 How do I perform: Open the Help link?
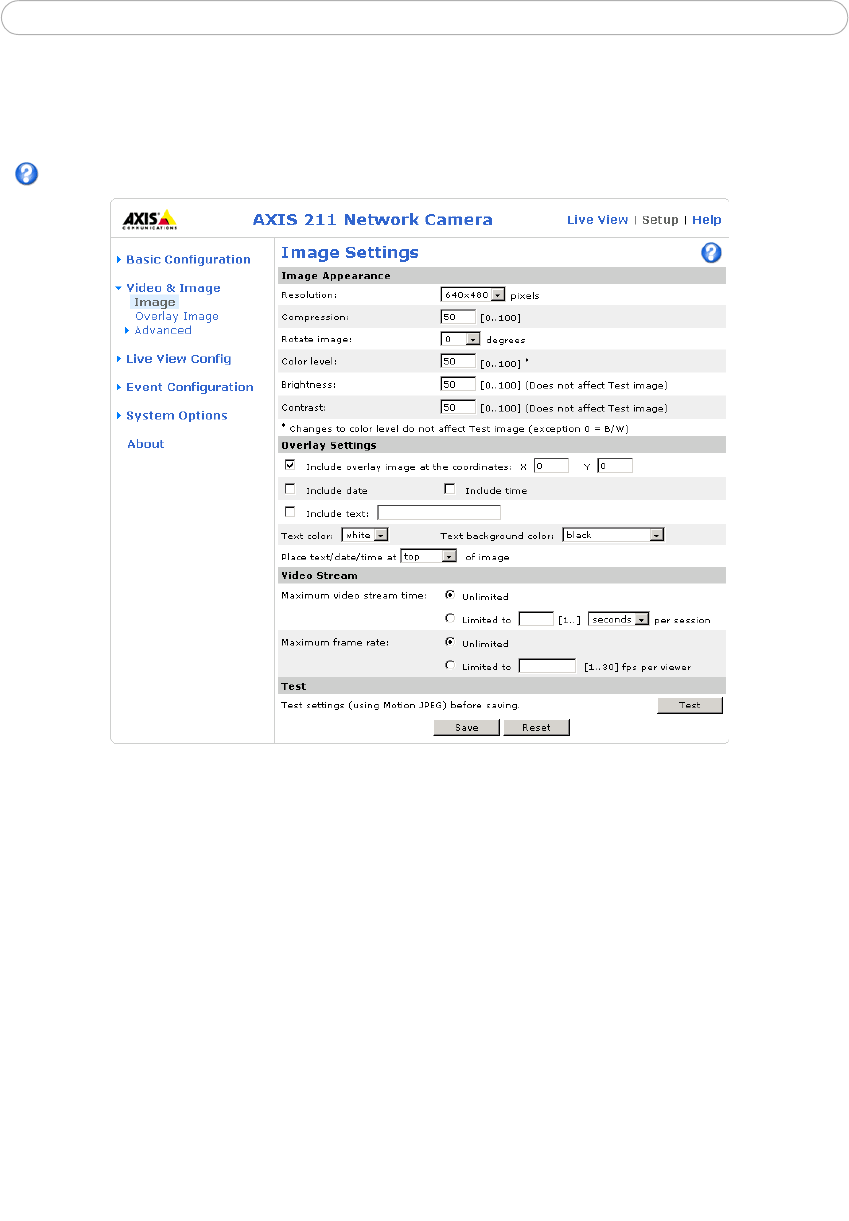tap(707, 220)
